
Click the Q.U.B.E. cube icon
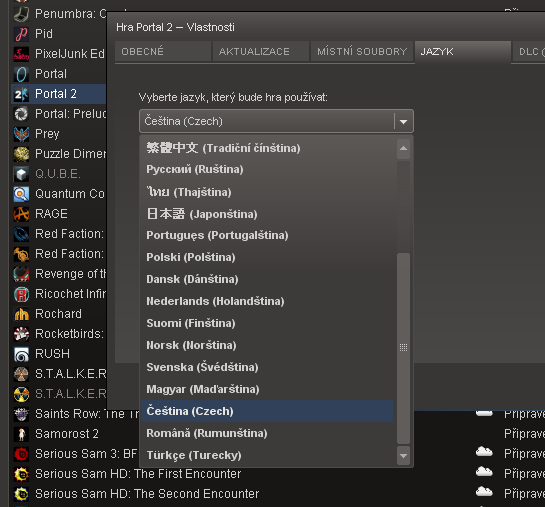21,174
